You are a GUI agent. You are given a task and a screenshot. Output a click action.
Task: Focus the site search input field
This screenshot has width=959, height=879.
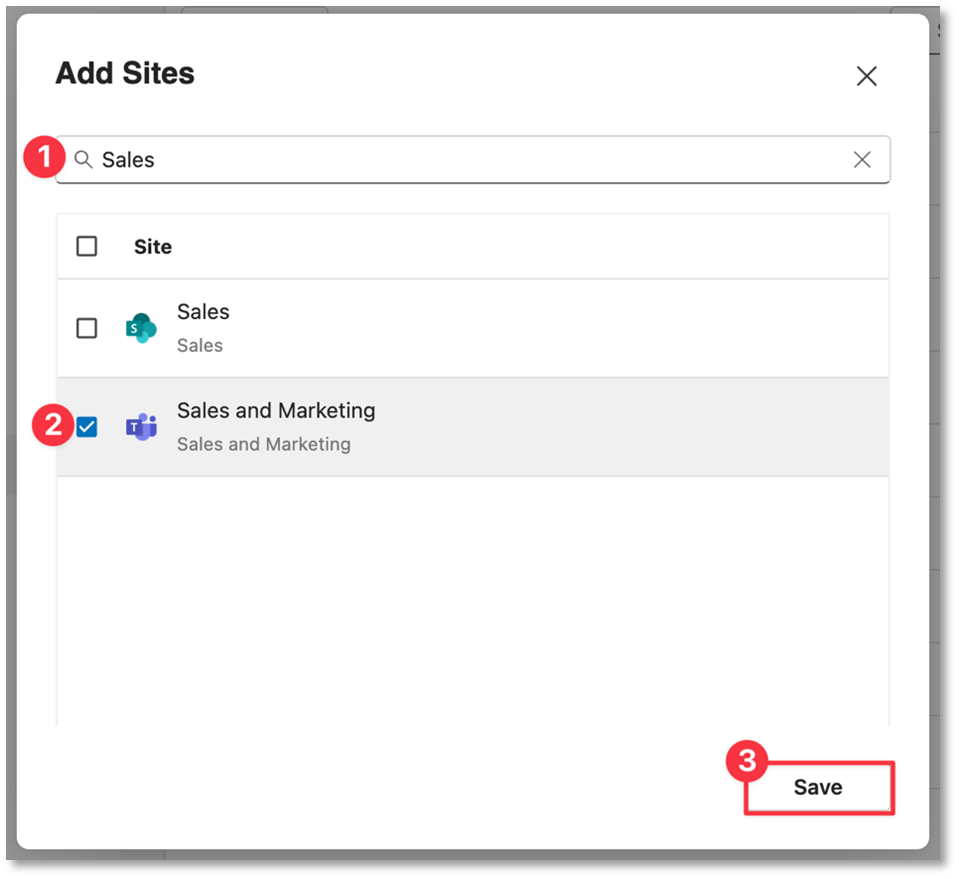[473, 160]
